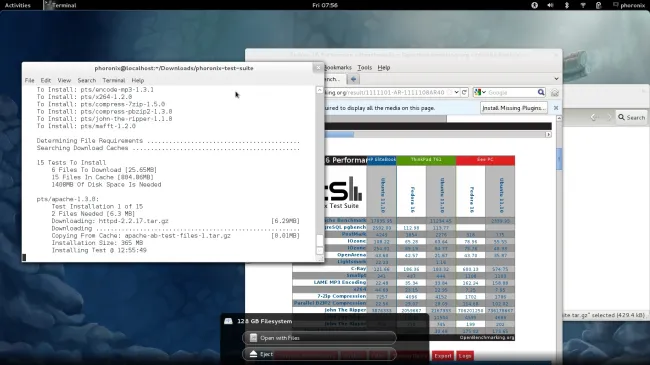Click the HP EliteBook column header
650x365 pixels.
[381, 160]
